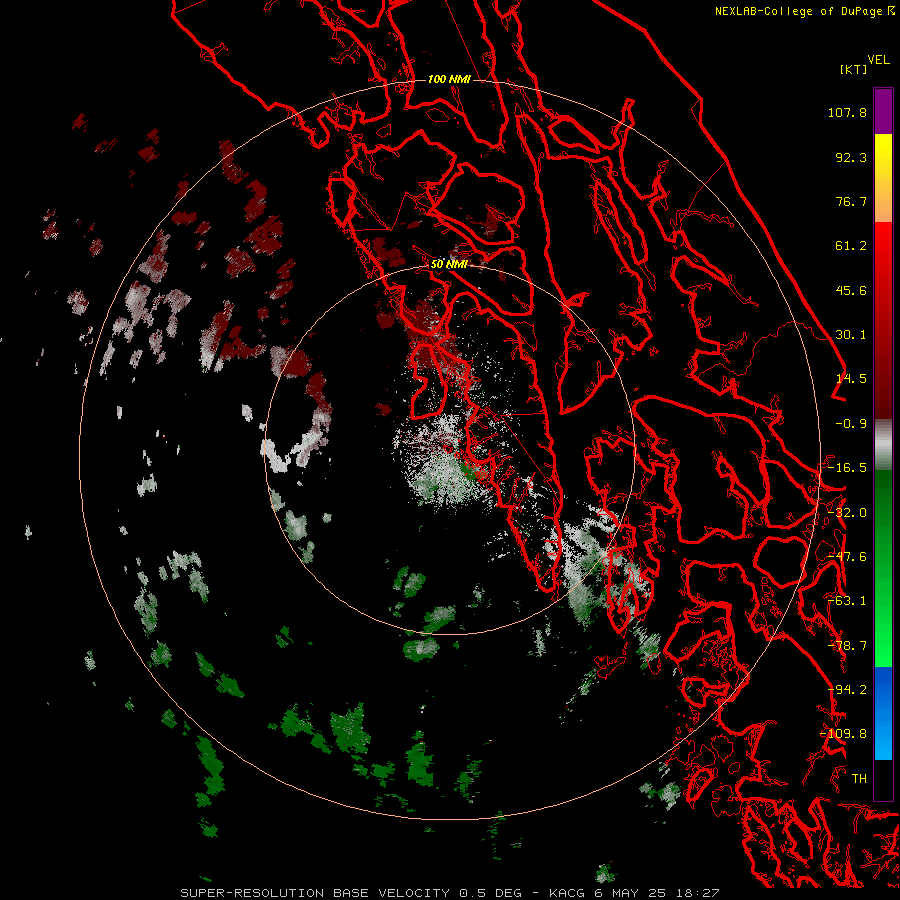The height and width of the screenshot is (900, 900).
Task: Click the -109.8 legend value
Action: tap(843, 734)
